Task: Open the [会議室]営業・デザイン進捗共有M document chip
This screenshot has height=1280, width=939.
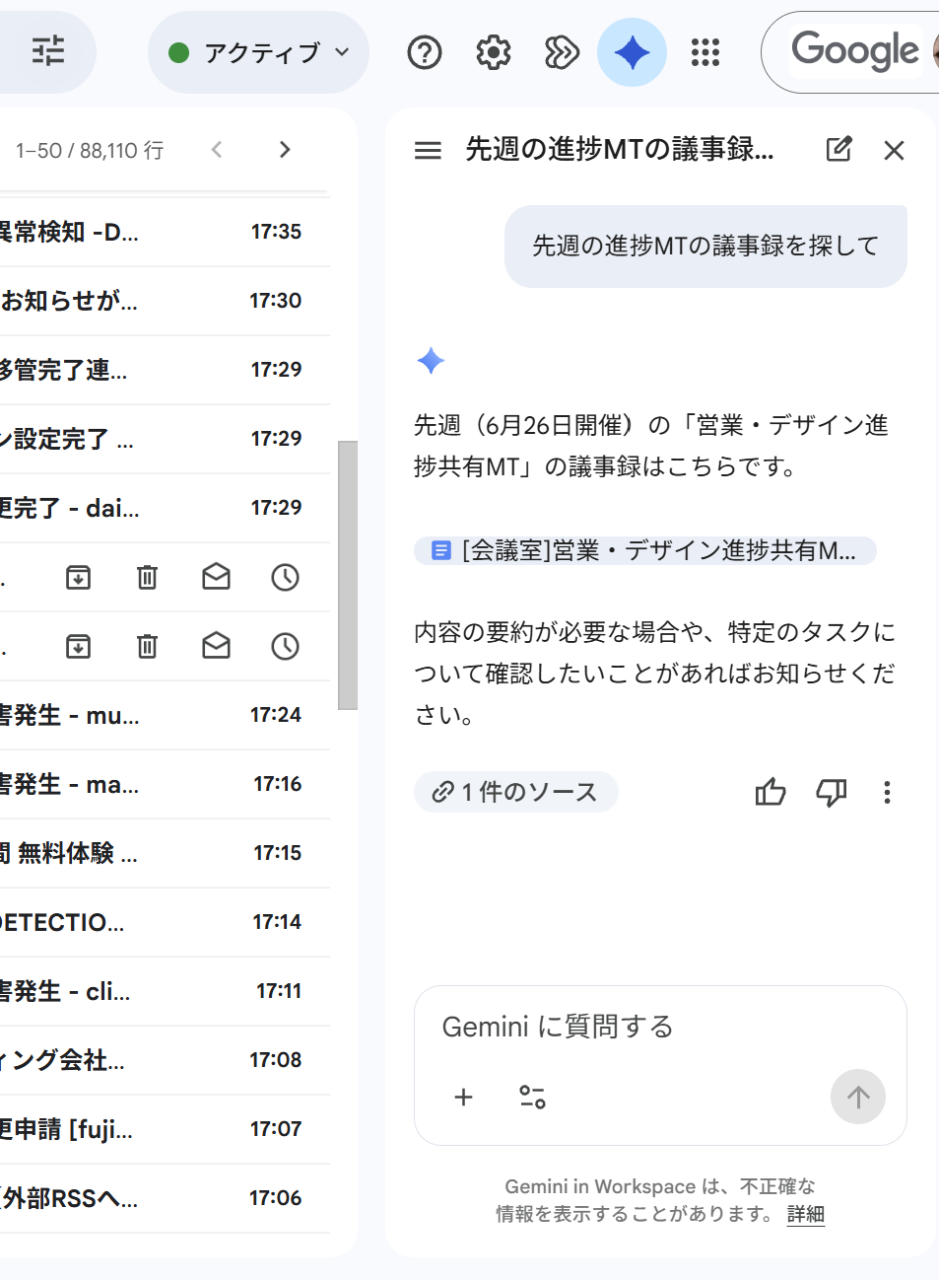Action: pos(645,551)
